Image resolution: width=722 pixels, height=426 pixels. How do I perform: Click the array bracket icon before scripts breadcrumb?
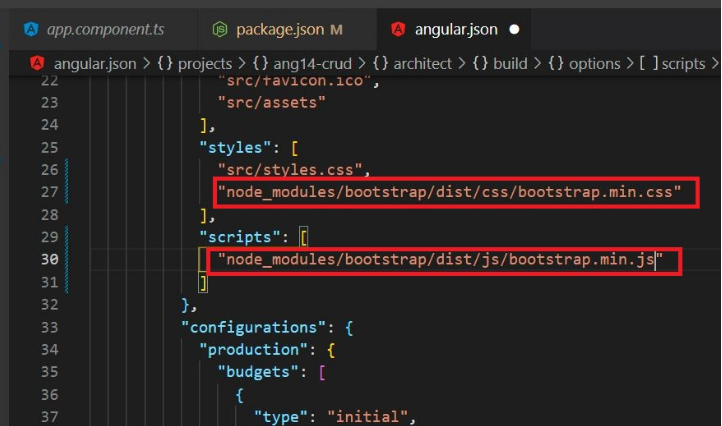click(x=648, y=63)
